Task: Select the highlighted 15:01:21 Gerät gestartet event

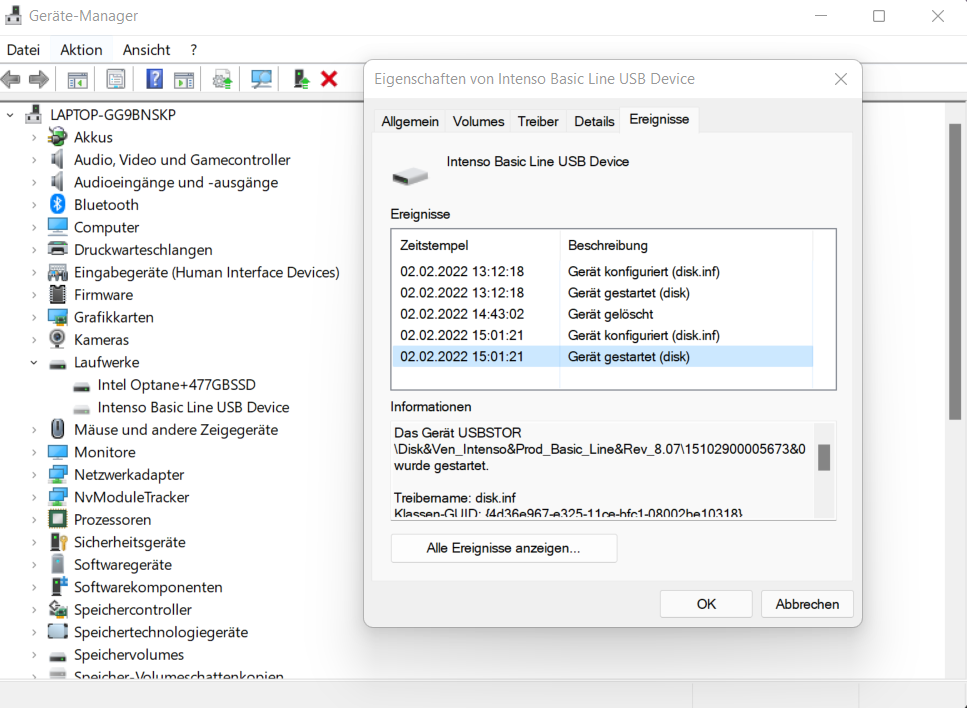Action: pyautogui.click(x=603, y=356)
